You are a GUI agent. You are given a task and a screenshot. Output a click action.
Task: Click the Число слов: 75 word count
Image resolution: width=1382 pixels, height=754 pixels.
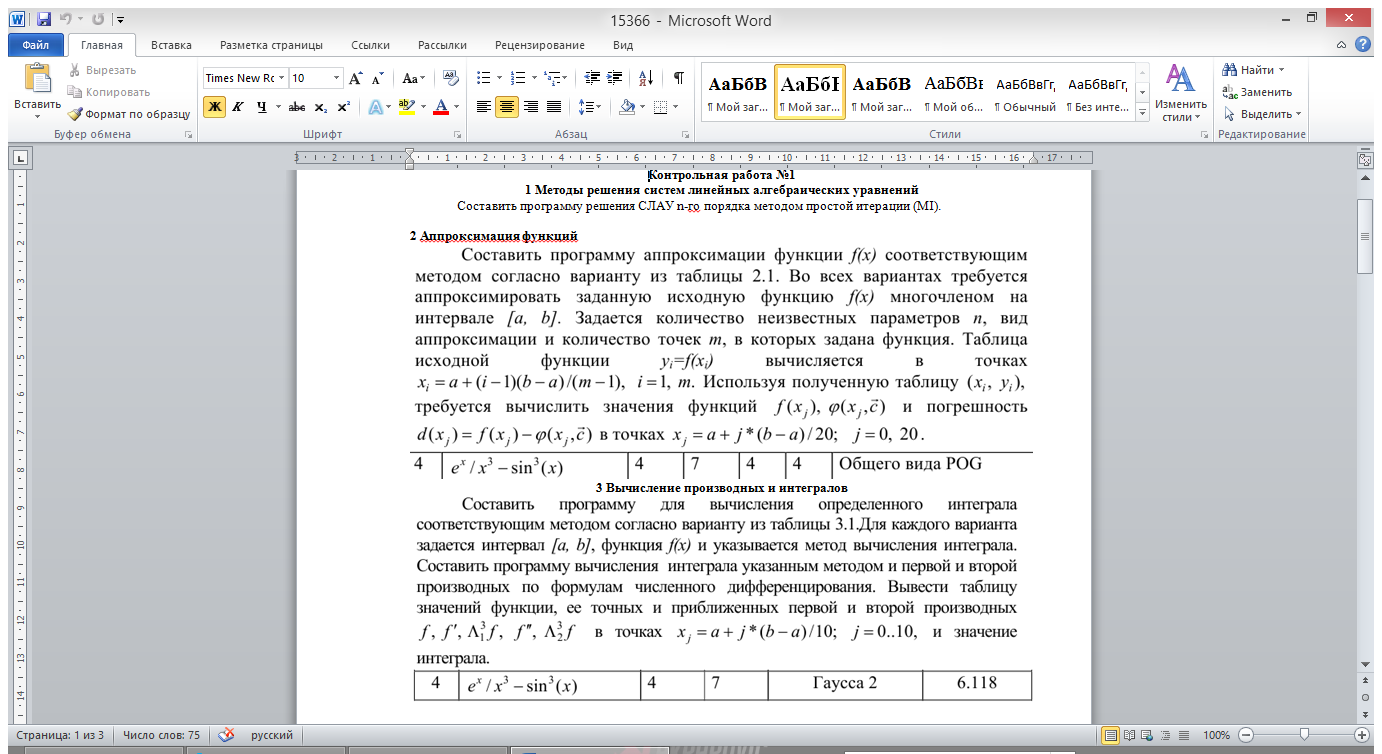(x=162, y=735)
